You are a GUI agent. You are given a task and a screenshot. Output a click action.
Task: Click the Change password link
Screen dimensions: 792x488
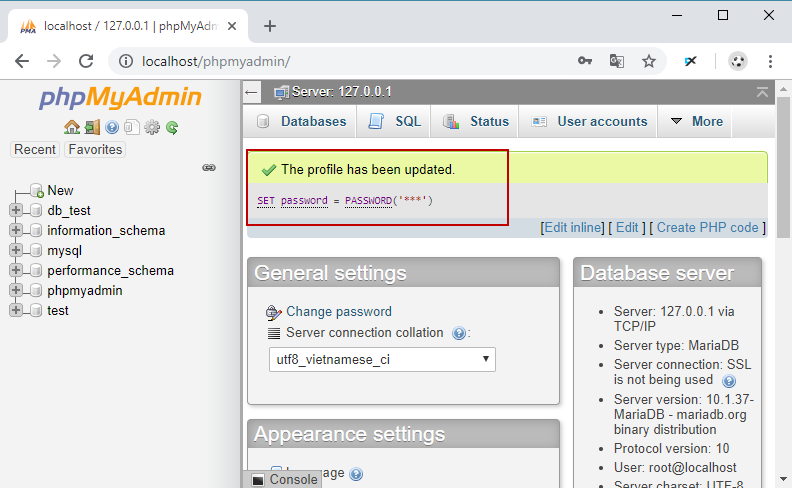338,312
